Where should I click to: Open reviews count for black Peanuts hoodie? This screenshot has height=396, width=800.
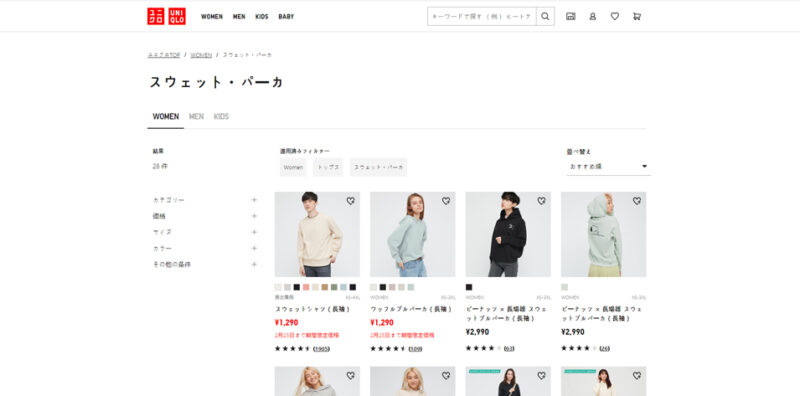[509, 349]
